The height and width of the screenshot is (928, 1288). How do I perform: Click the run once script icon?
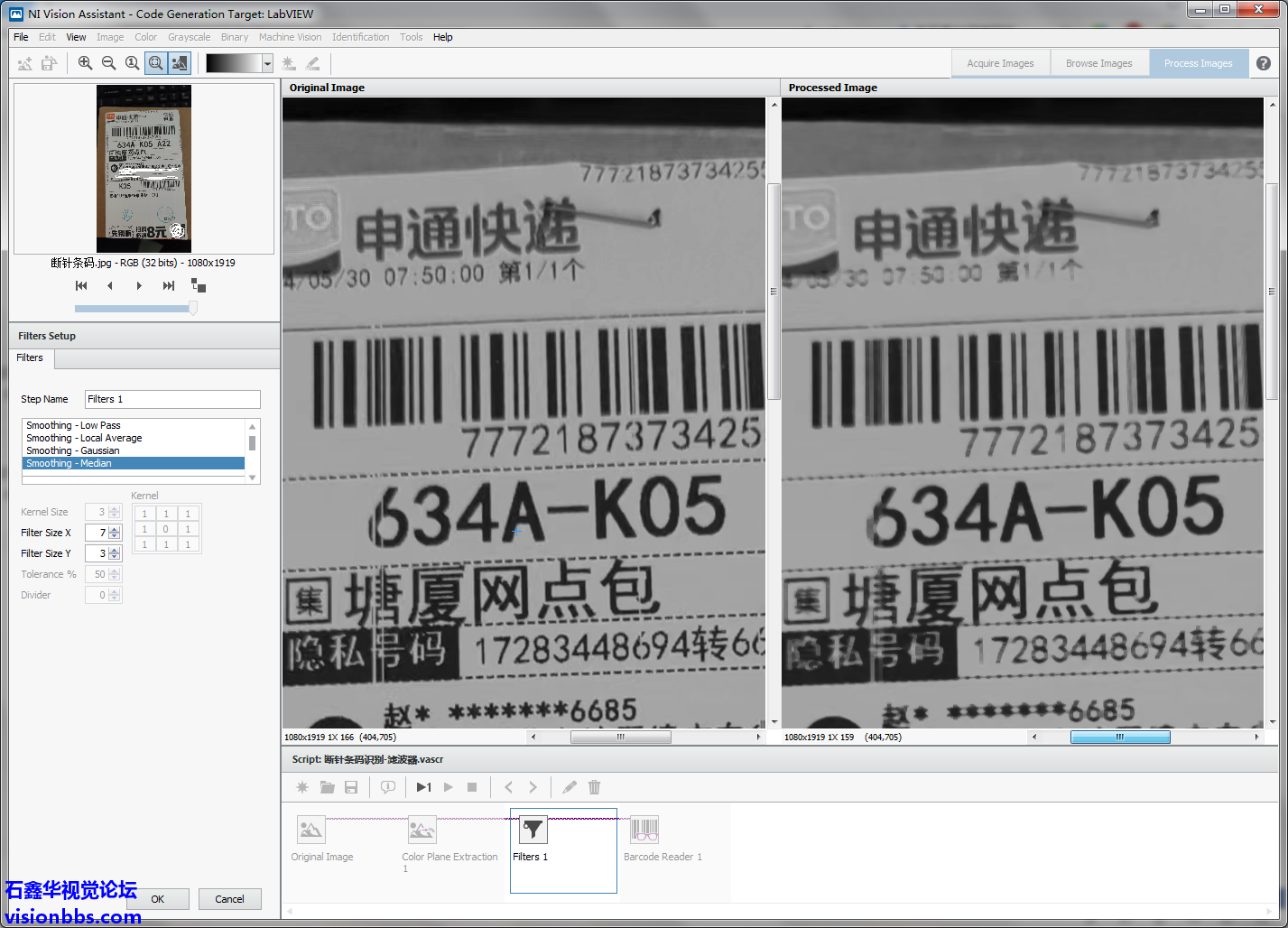[x=423, y=787]
